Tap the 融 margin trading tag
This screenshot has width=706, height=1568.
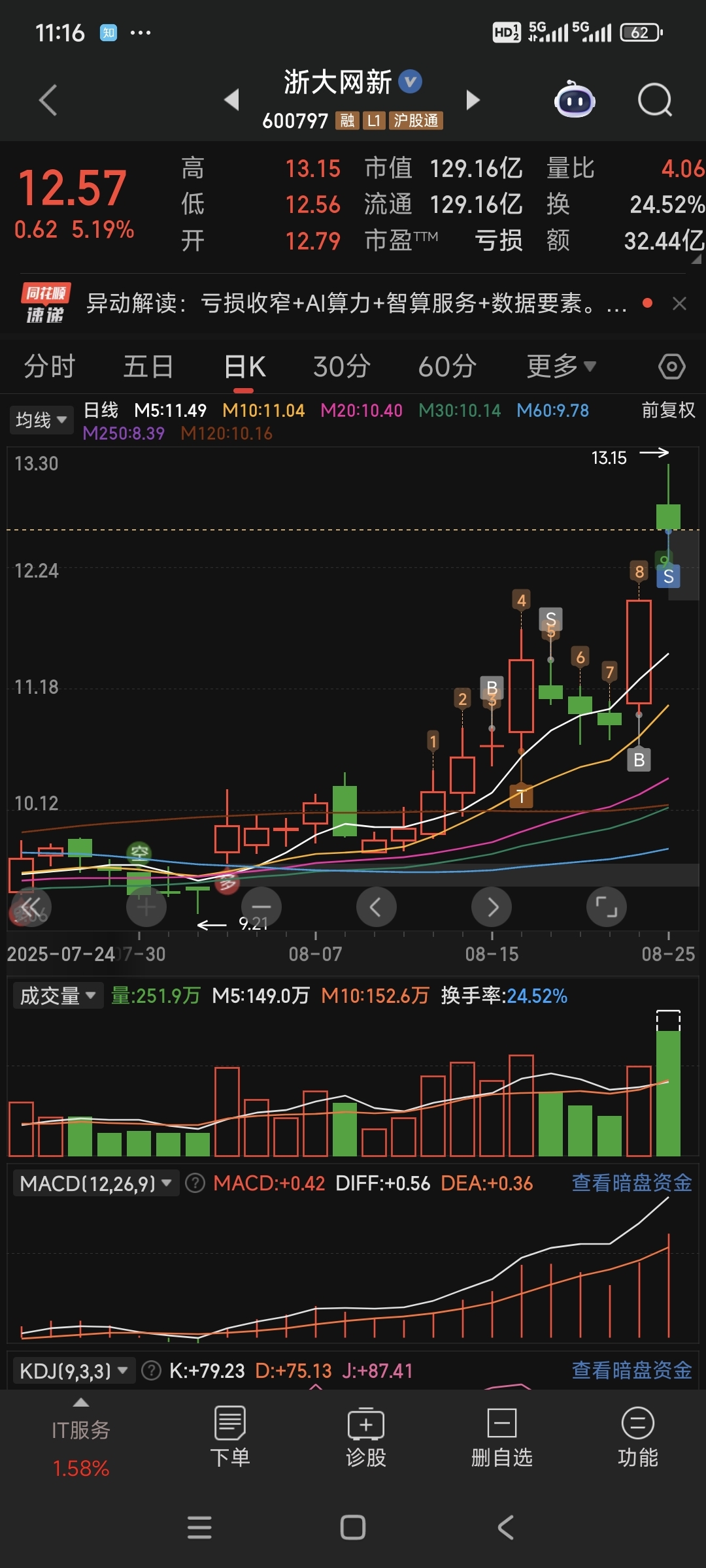[x=347, y=120]
